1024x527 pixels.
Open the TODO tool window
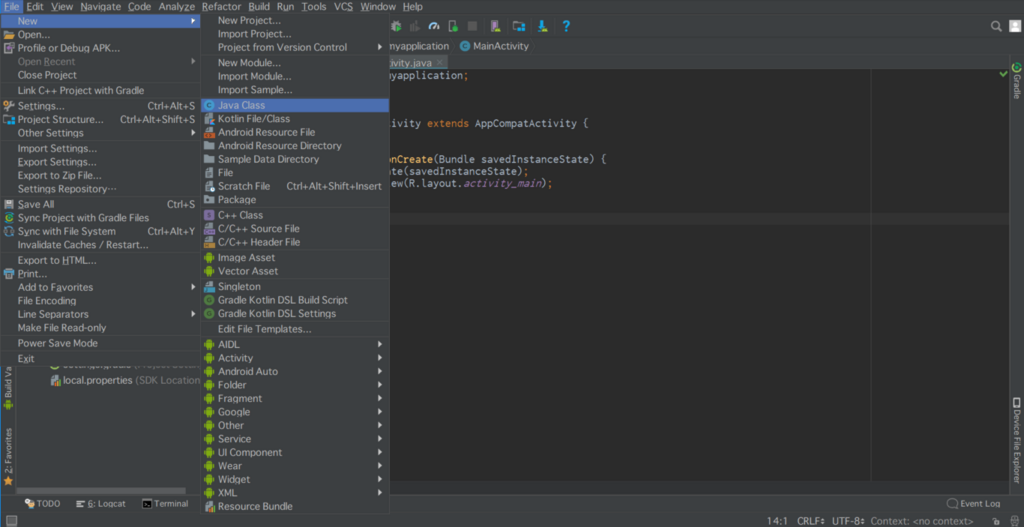[x=42, y=503]
